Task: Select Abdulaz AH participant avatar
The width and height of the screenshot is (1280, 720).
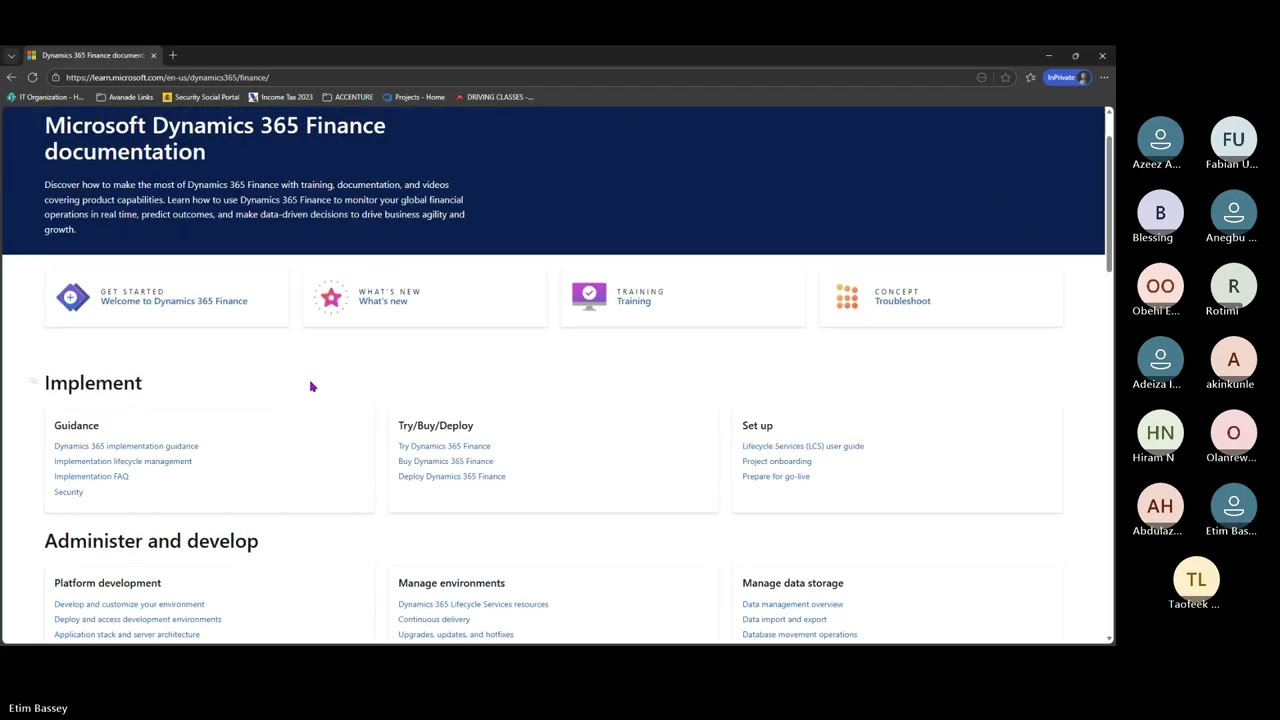Action: [x=1160, y=506]
